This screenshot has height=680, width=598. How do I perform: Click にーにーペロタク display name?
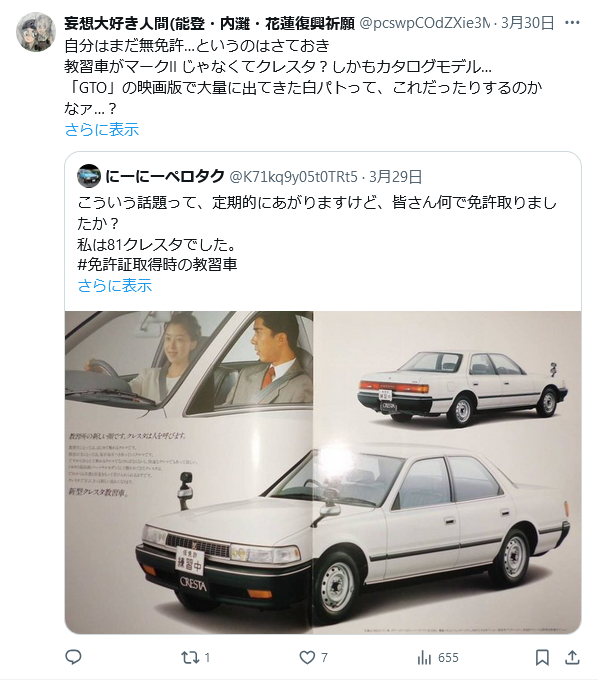click(x=164, y=176)
